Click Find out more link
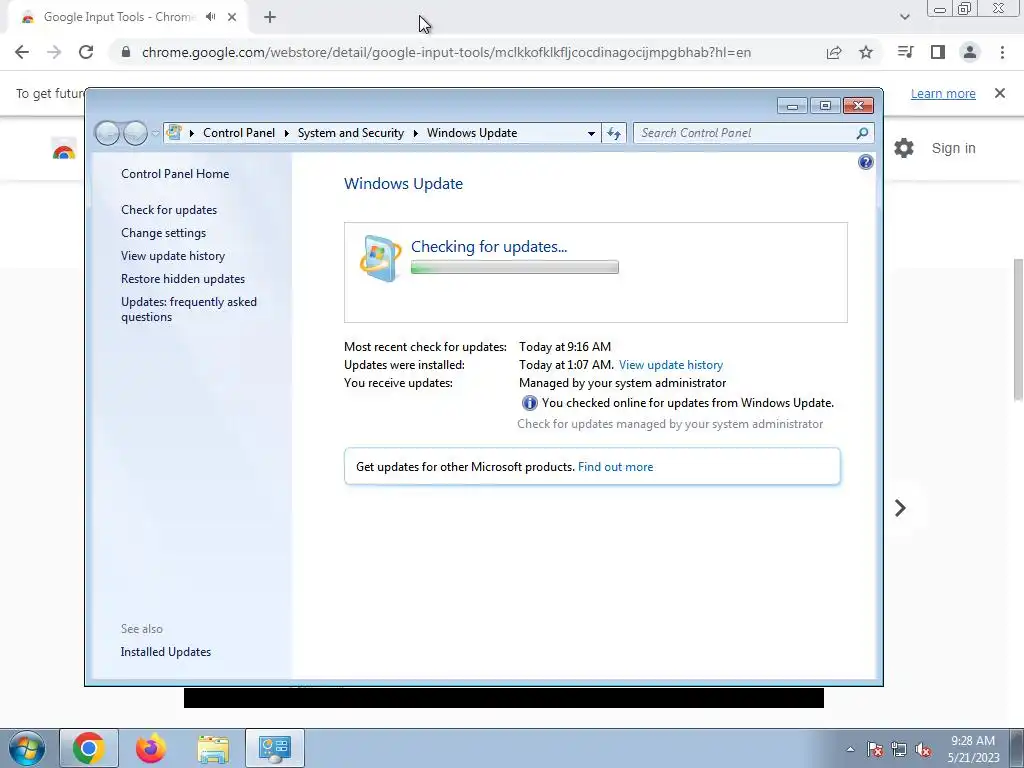The height and width of the screenshot is (768, 1024). coord(615,467)
